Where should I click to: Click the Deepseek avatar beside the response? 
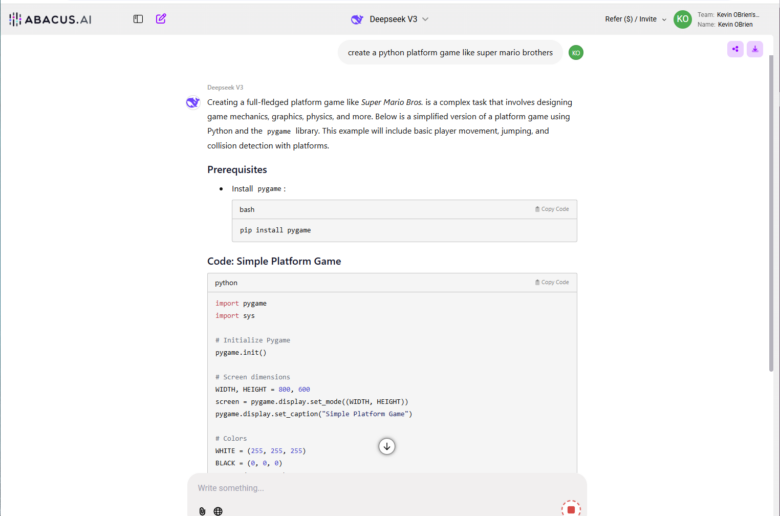[x=193, y=103]
